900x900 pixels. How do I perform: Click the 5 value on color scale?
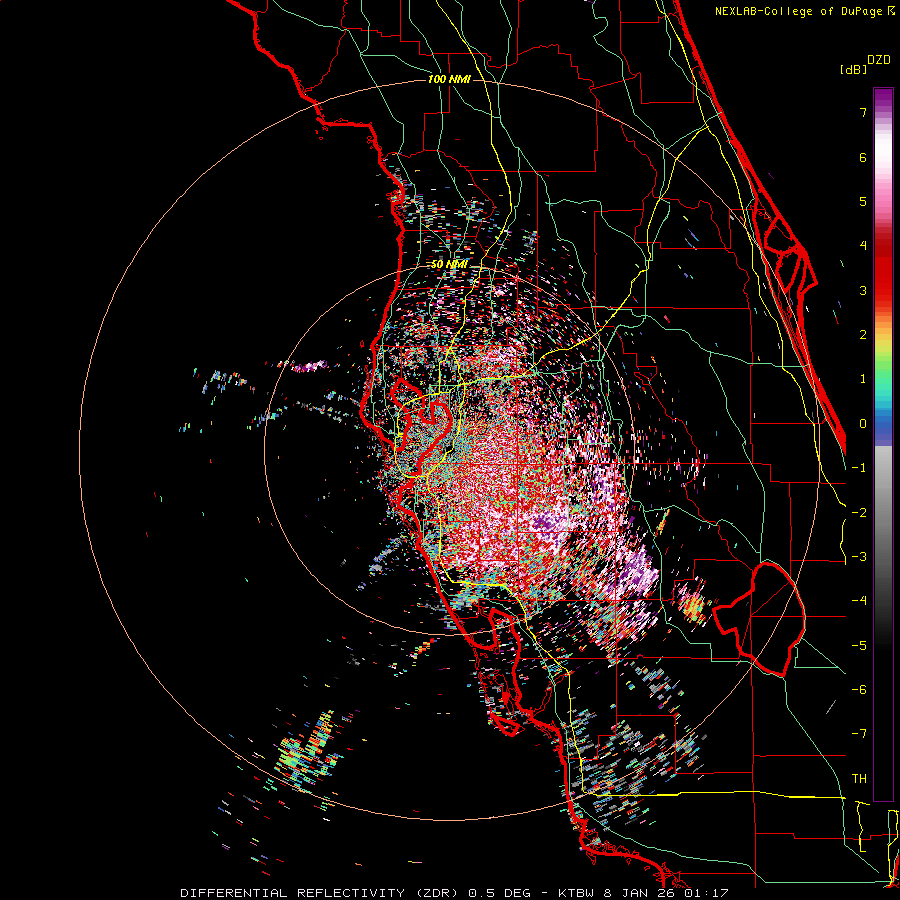point(863,201)
